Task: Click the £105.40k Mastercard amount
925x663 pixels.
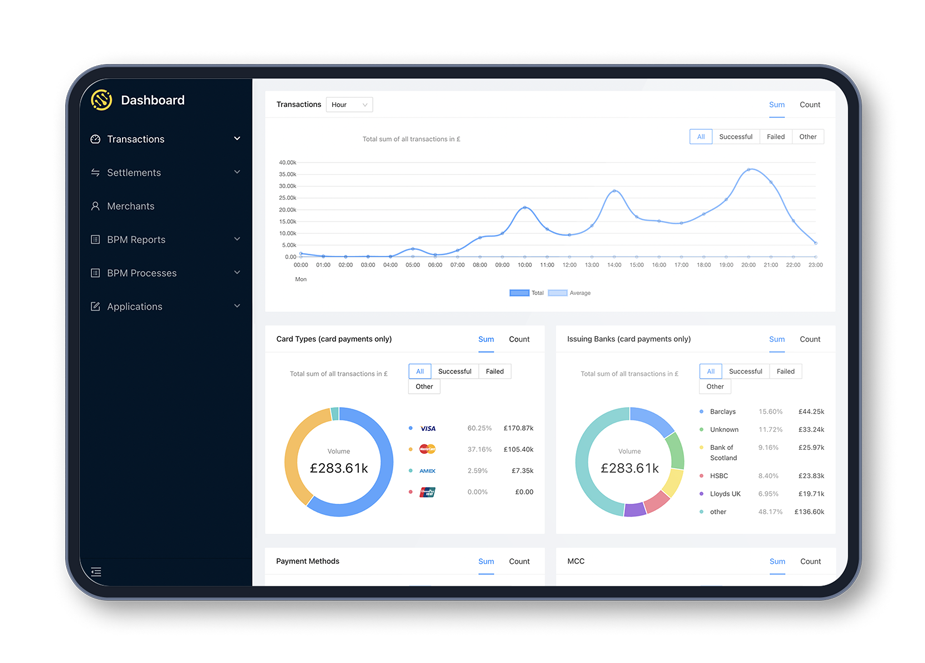Action: point(518,449)
